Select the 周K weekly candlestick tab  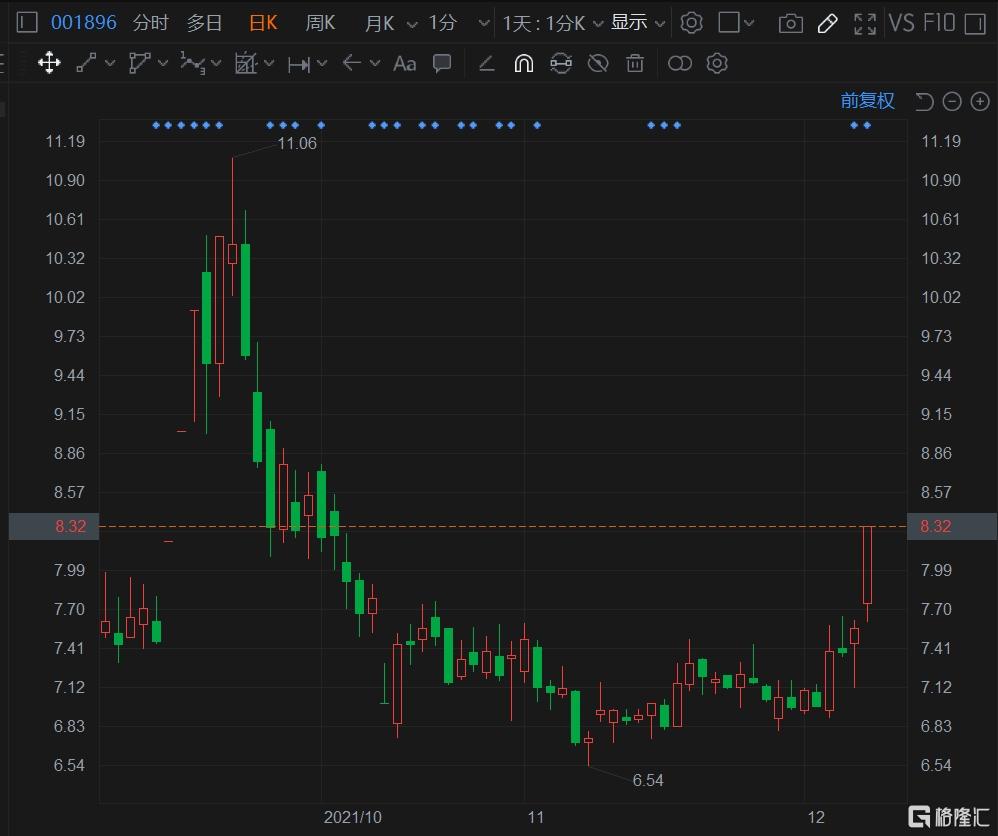(320, 23)
